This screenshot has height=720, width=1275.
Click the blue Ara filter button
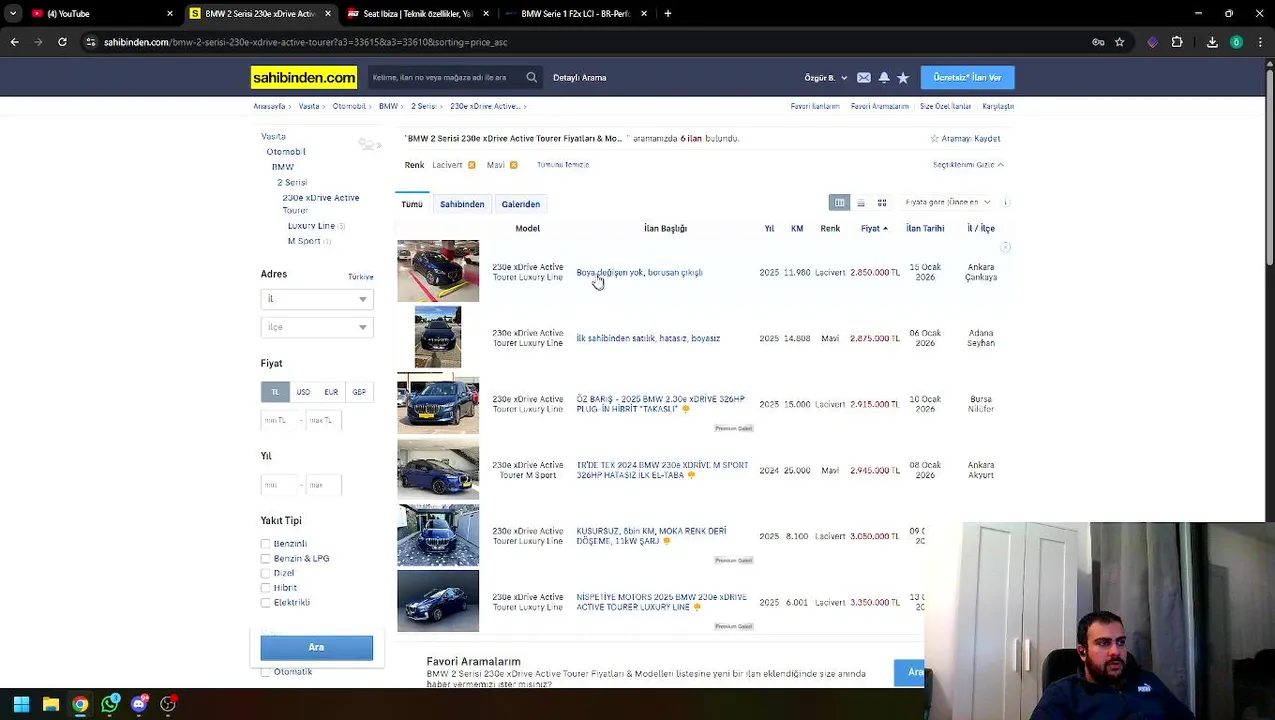pyautogui.click(x=317, y=648)
